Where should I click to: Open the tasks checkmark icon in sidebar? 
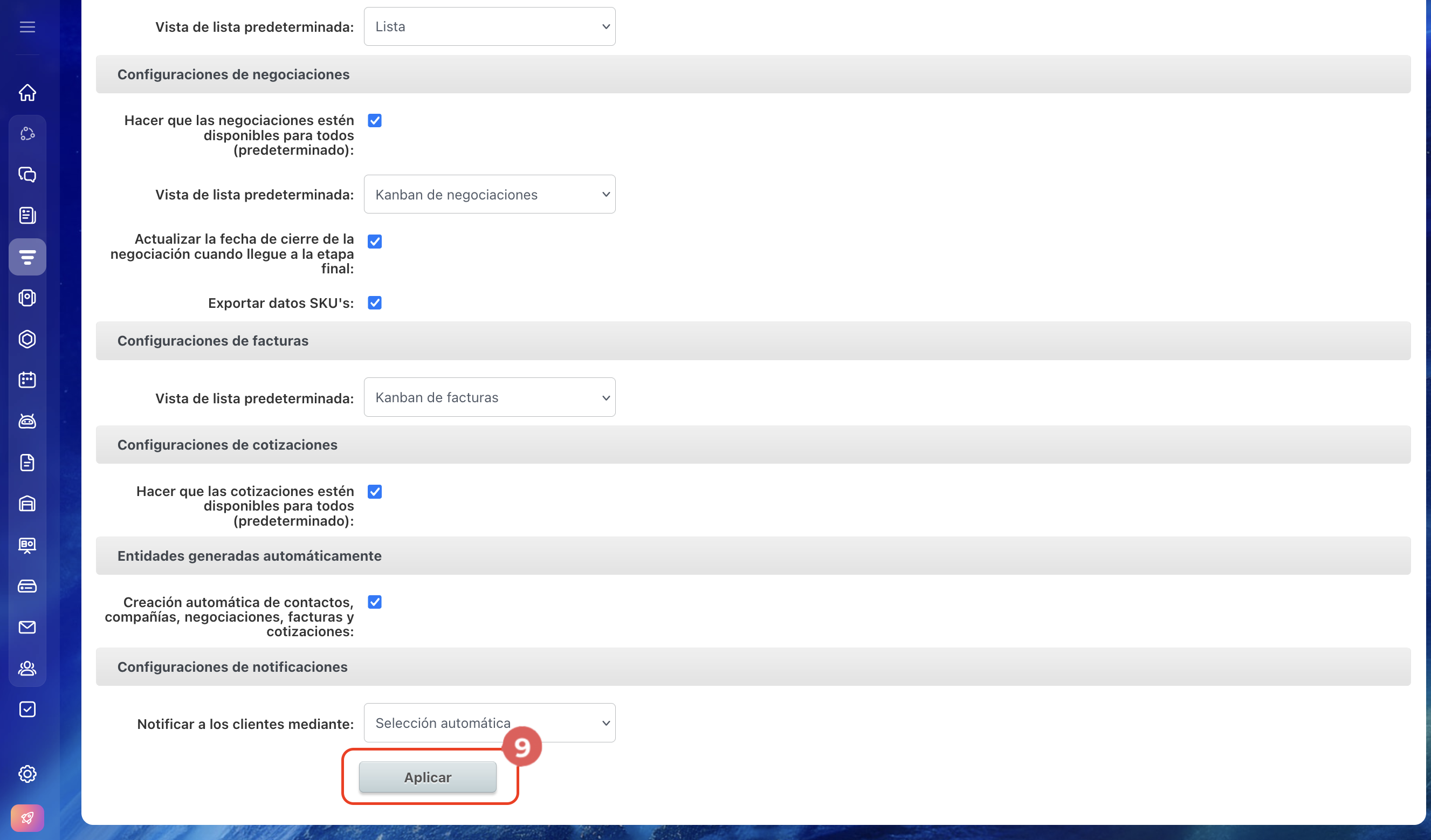coord(27,710)
